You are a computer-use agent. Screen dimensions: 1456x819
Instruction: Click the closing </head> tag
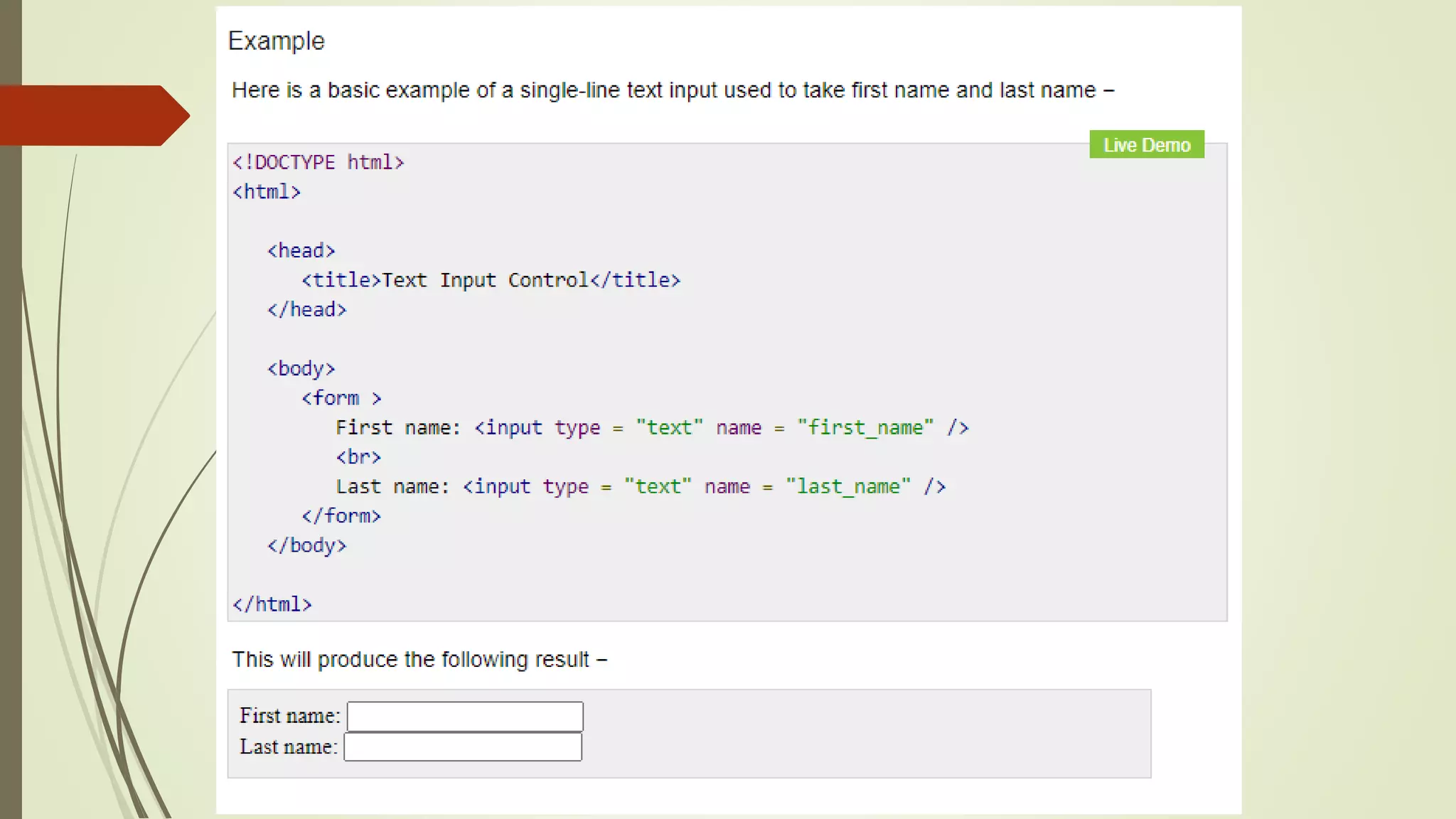306,310
